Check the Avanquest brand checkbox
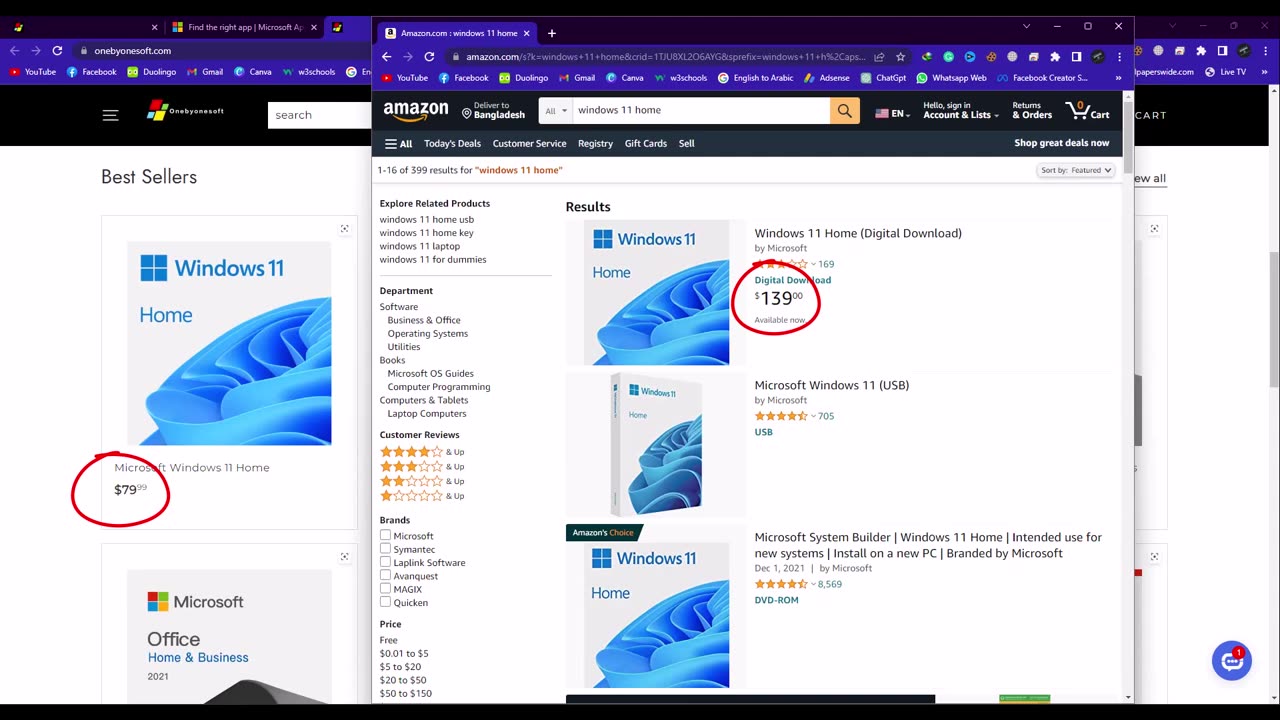 385,576
